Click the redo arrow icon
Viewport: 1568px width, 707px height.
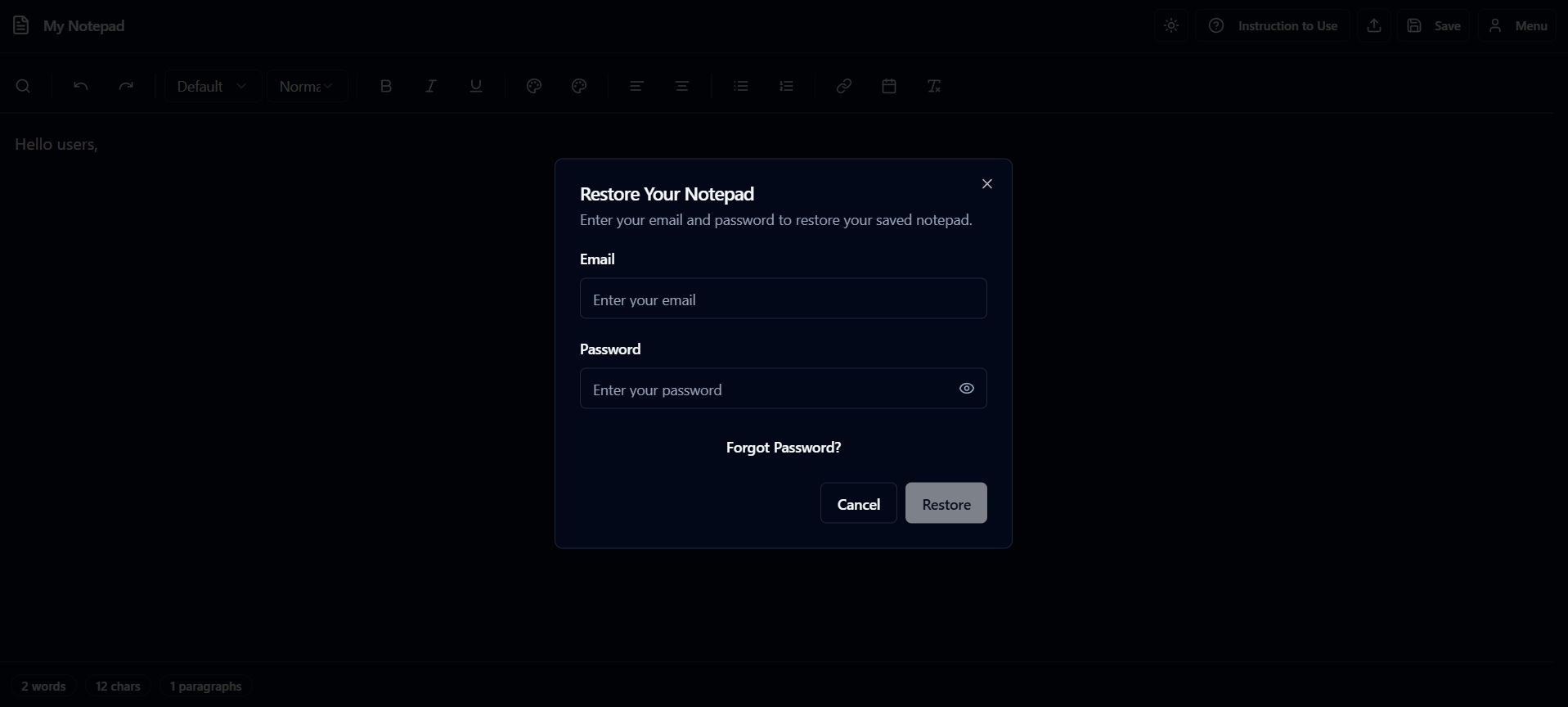(x=126, y=86)
